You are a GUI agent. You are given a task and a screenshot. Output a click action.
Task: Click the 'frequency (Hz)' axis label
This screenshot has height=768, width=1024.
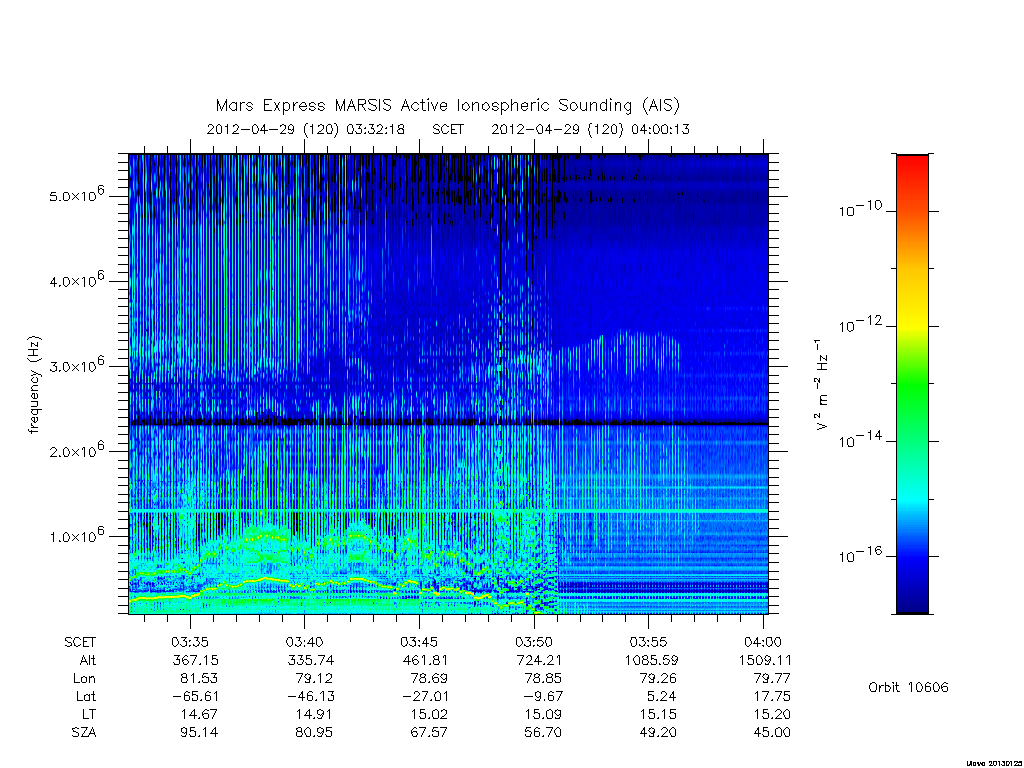coord(35,385)
